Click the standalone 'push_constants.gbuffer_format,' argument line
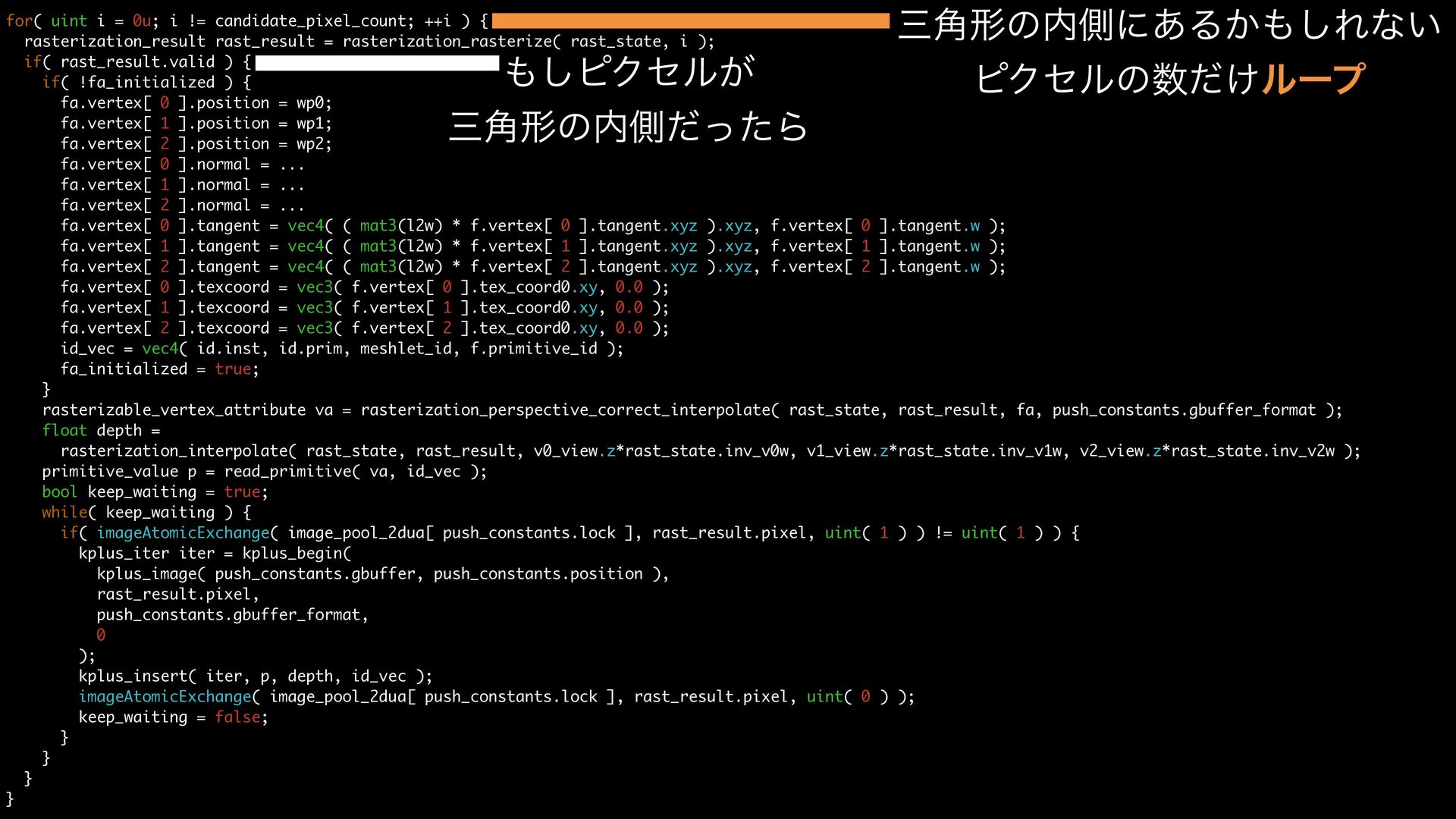Screen dimensions: 1456x819 pyautogui.click(x=233, y=615)
